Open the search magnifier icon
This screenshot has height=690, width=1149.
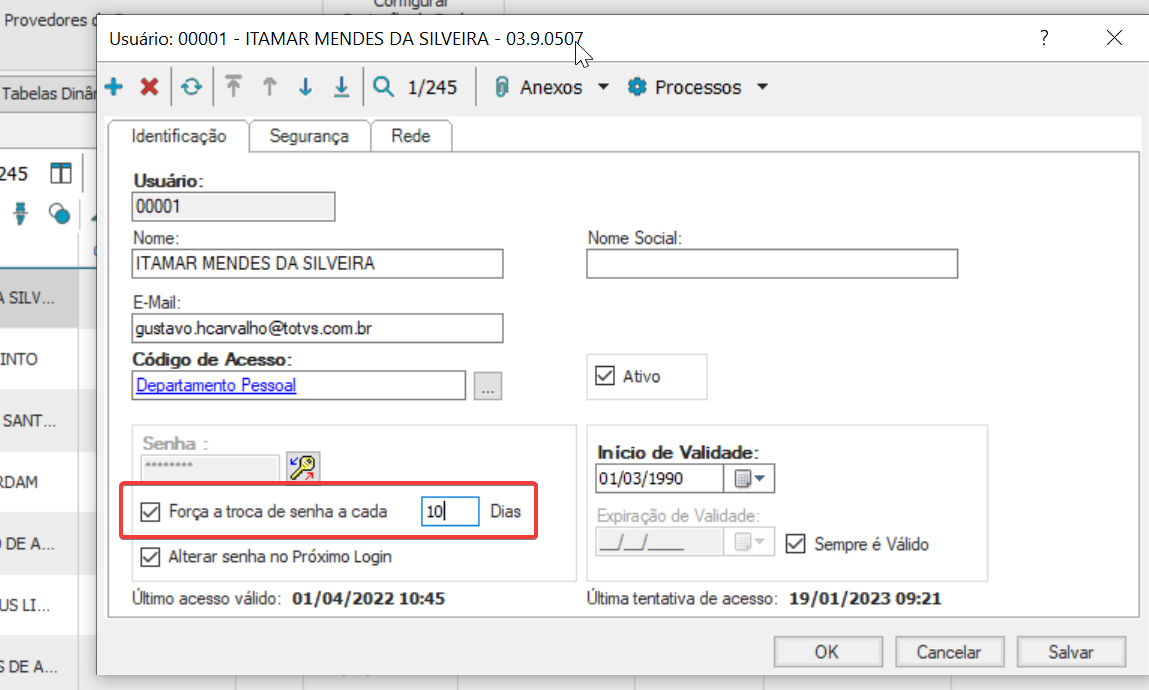point(383,87)
